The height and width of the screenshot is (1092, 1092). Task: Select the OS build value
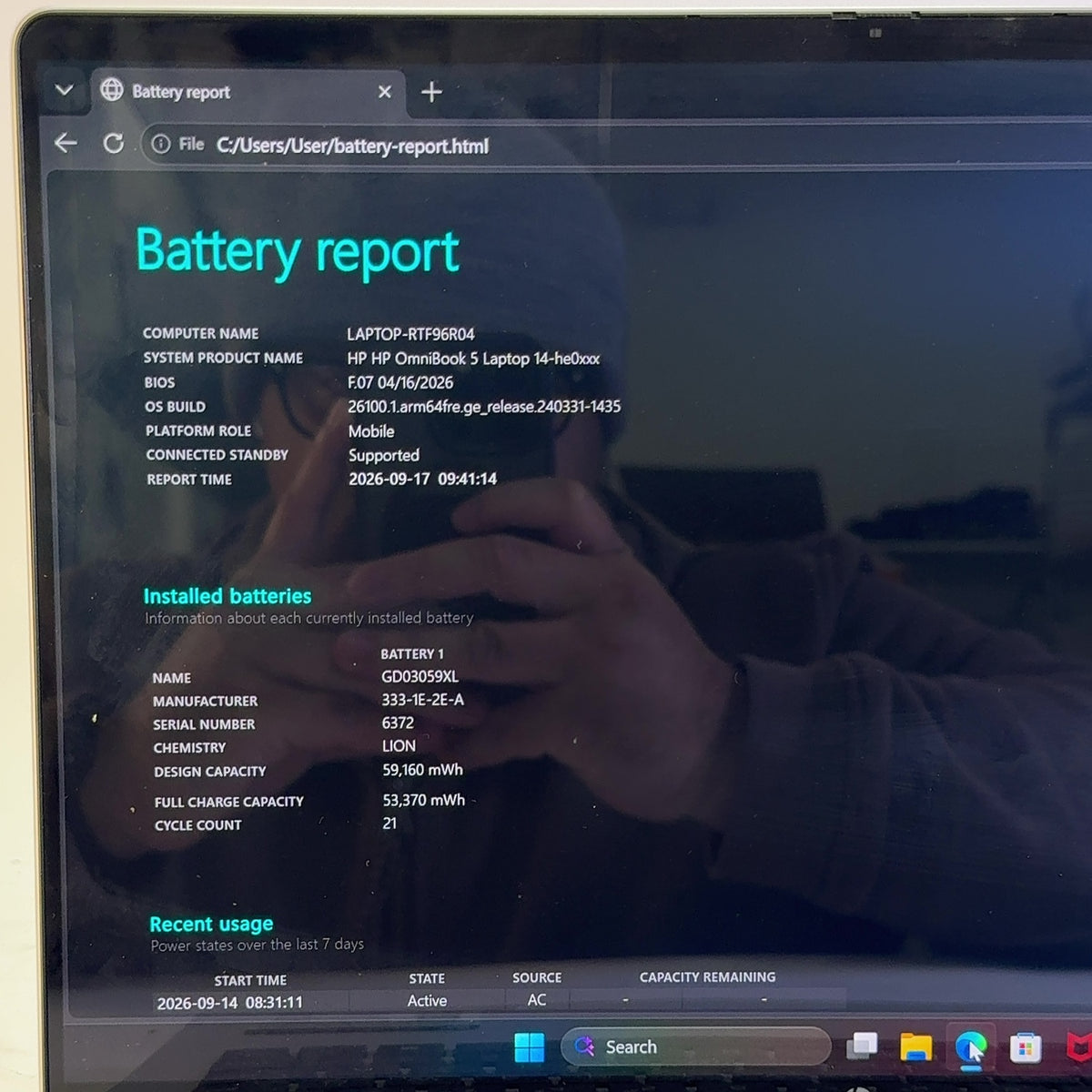(x=484, y=407)
